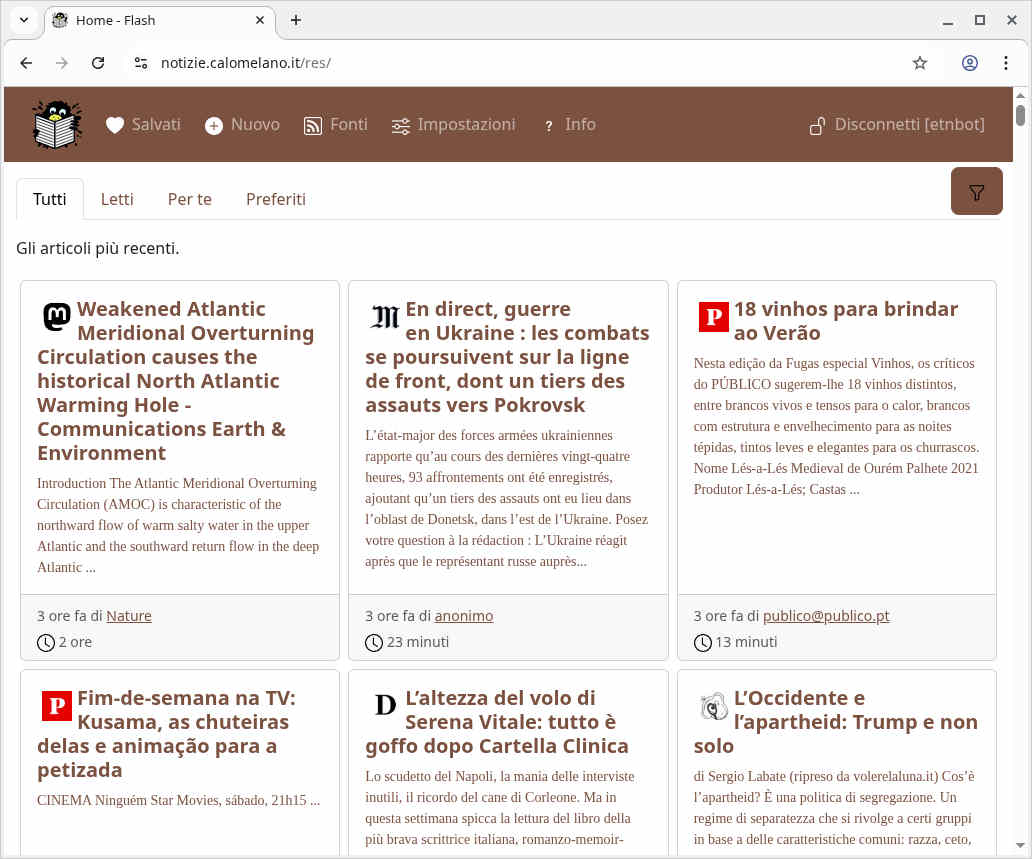Open Chrome three-dot menu
The image size is (1032, 859).
pos(1005,63)
